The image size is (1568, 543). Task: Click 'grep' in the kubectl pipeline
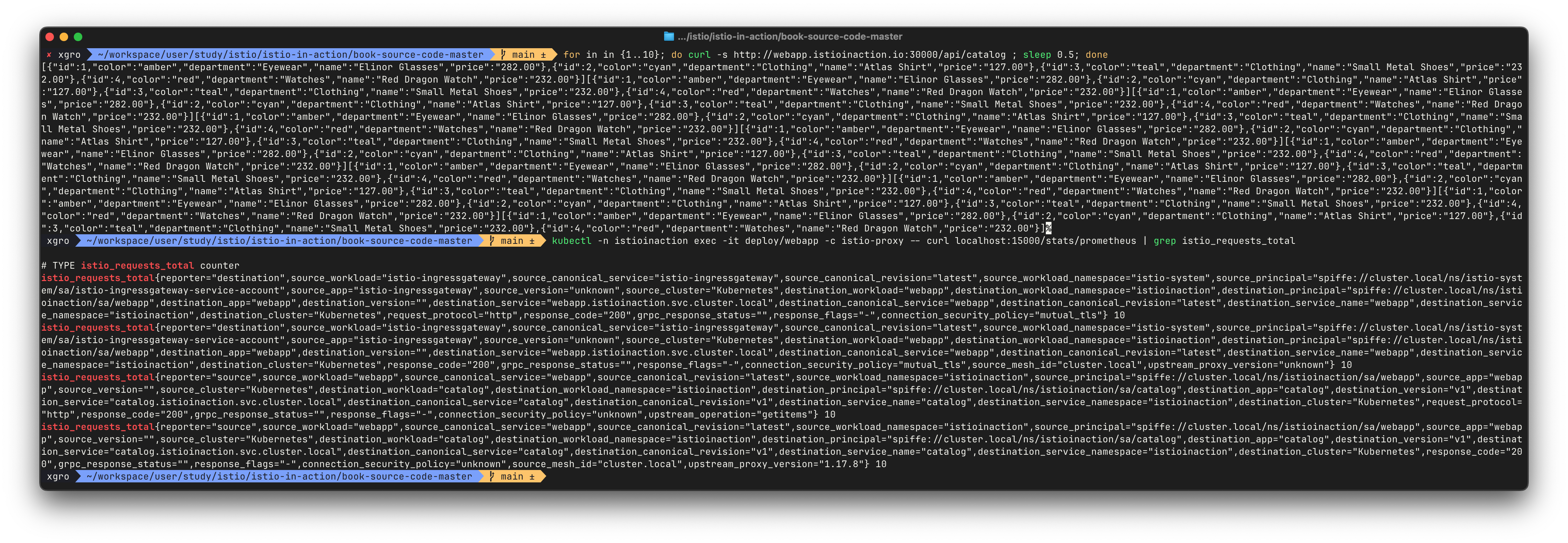pos(1164,241)
